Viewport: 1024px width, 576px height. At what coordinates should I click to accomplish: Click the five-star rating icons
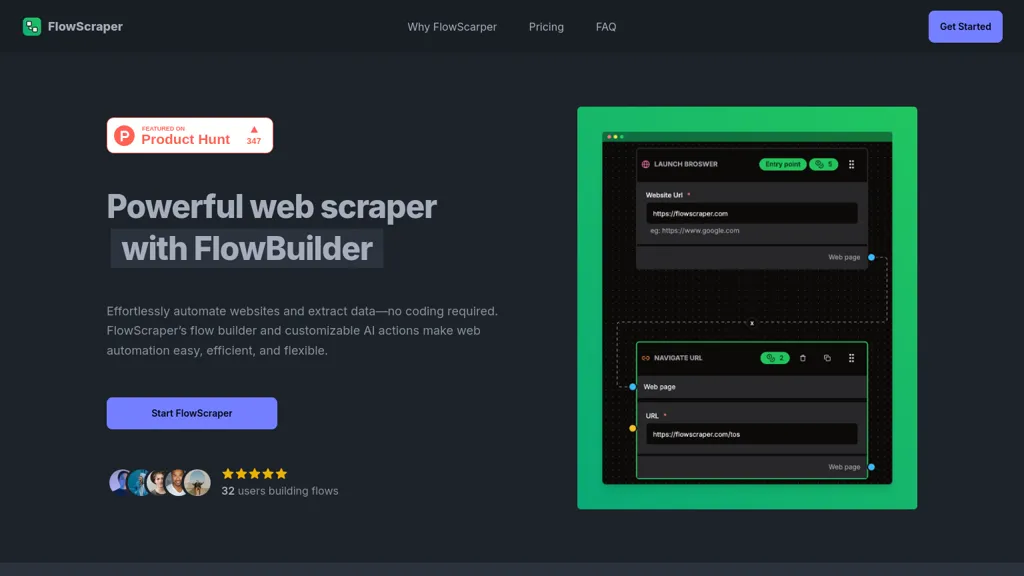tap(254, 473)
